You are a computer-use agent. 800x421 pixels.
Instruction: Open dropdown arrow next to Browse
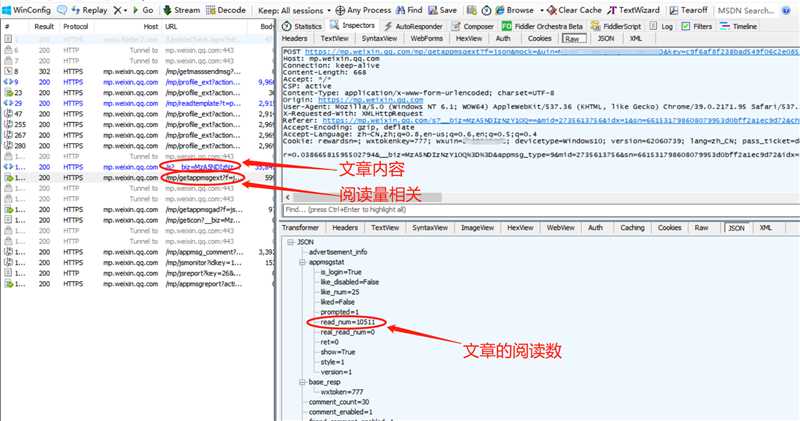pos(541,10)
